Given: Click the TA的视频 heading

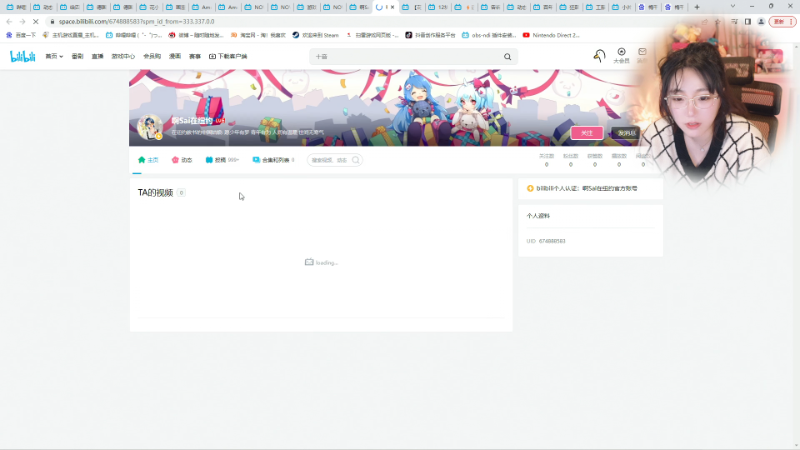Looking at the screenshot, I should (156, 193).
